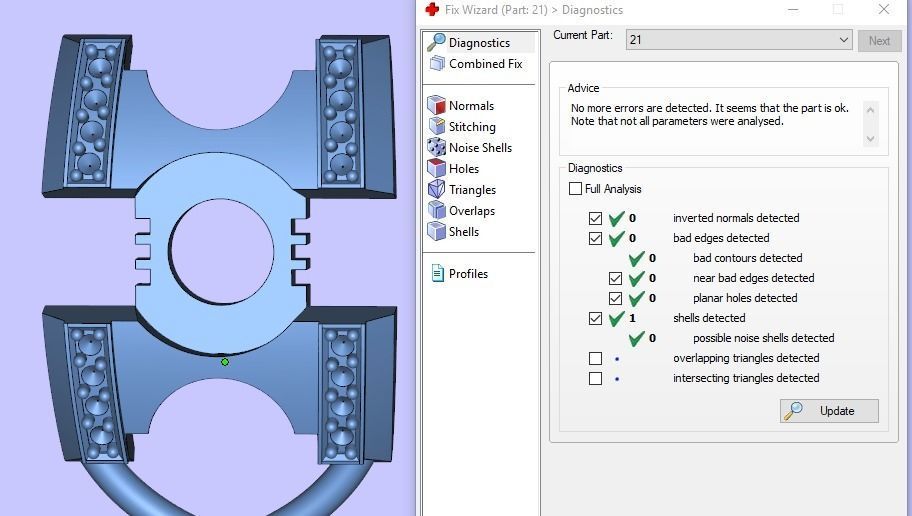Viewport: 912px width, 516px height.
Task: Open the Current Part dropdown
Action: (x=739, y=40)
